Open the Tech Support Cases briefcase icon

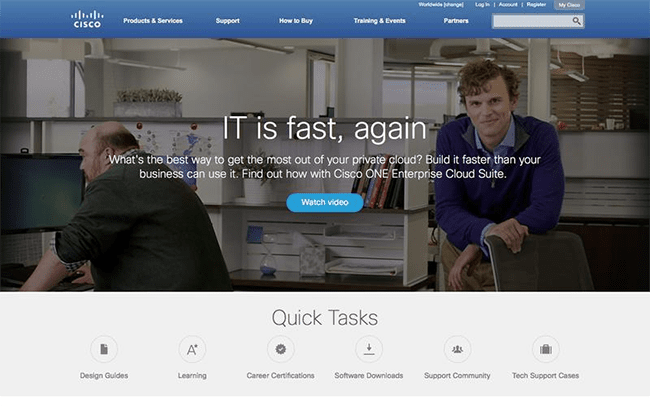click(x=546, y=349)
